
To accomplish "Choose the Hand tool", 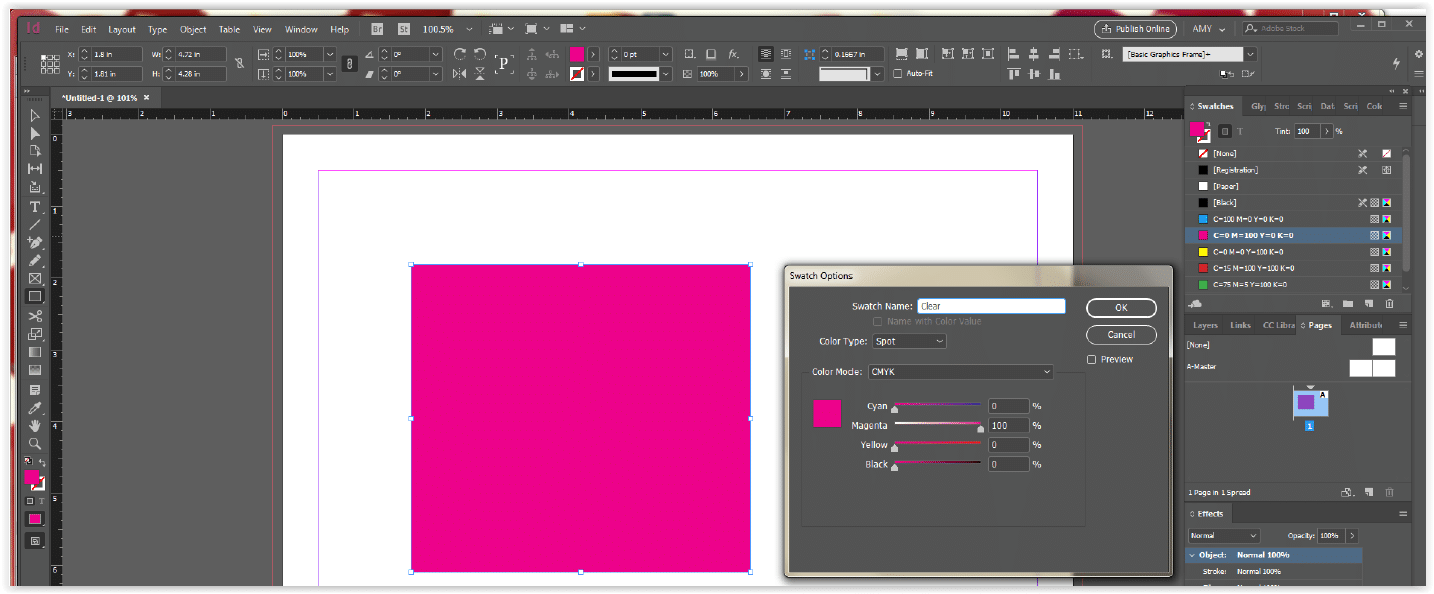I will [35, 426].
